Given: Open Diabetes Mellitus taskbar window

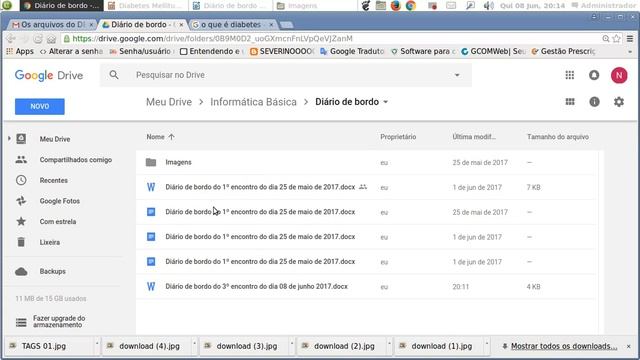Looking at the screenshot, I should coord(145,6).
